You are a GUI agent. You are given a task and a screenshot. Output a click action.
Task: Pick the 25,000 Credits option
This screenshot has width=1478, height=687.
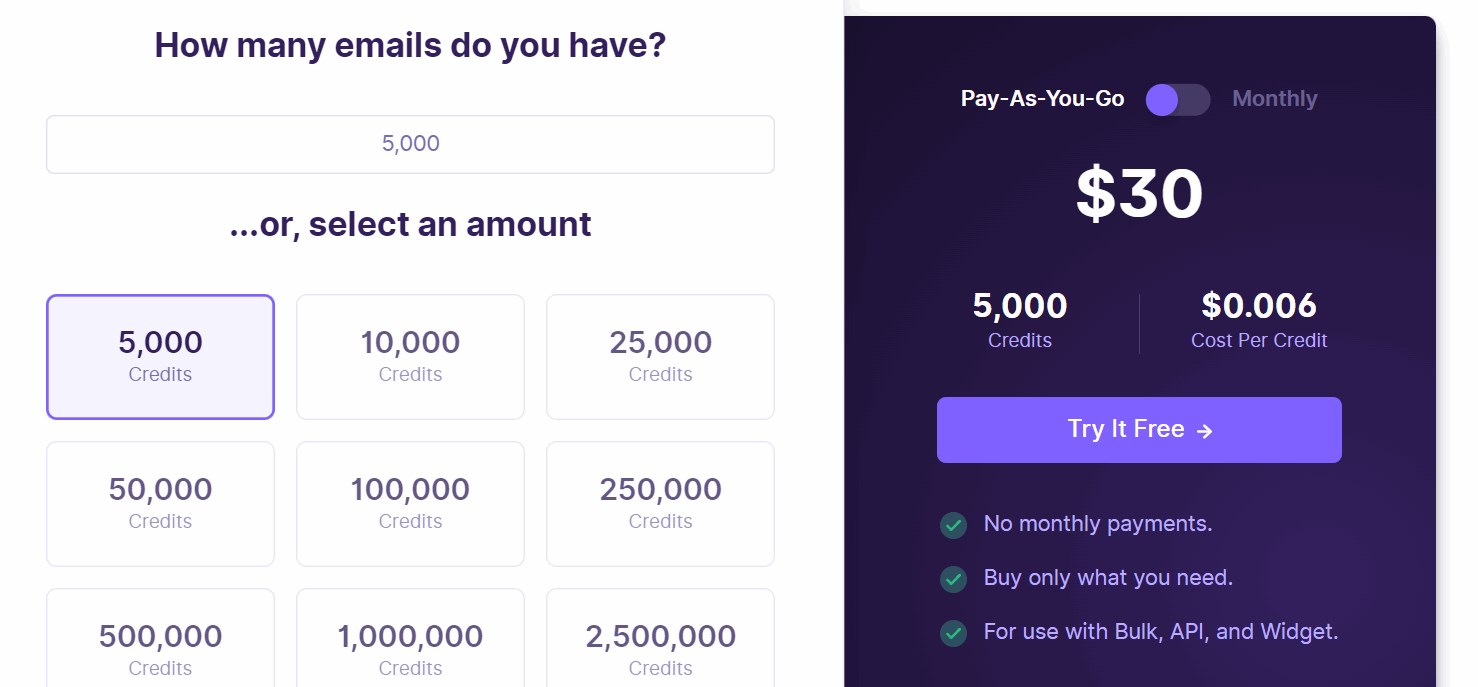[660, 356]
